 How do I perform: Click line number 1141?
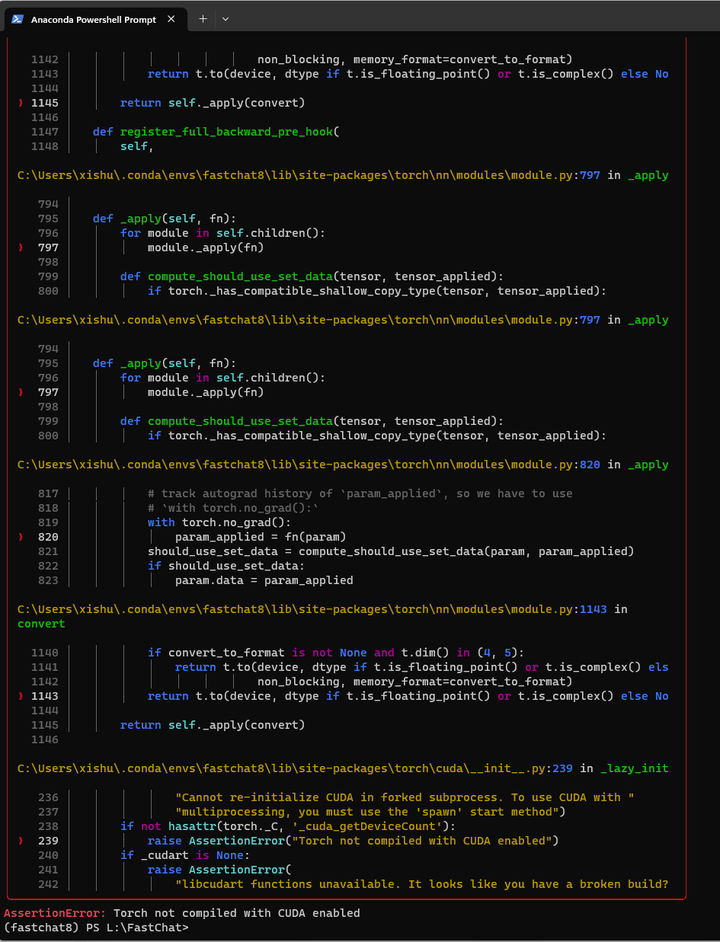[45, 667]
